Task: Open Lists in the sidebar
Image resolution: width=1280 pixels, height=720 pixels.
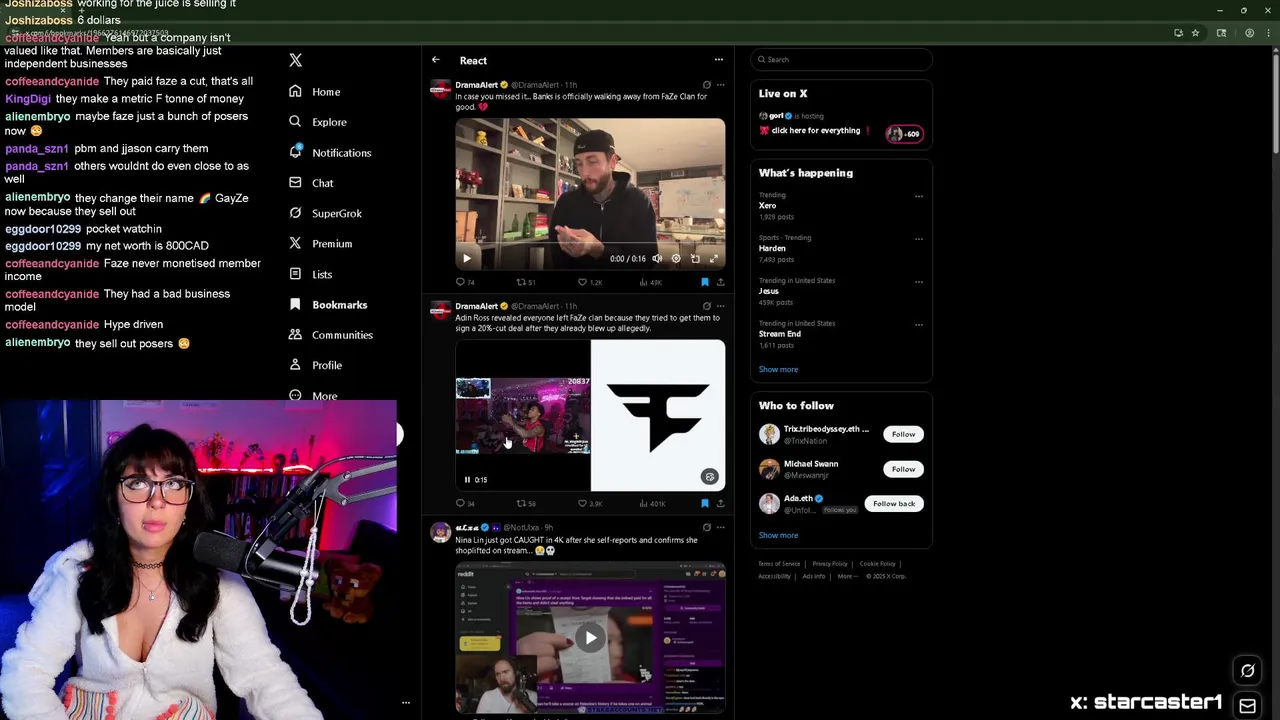Action: [x=322, y=274]
